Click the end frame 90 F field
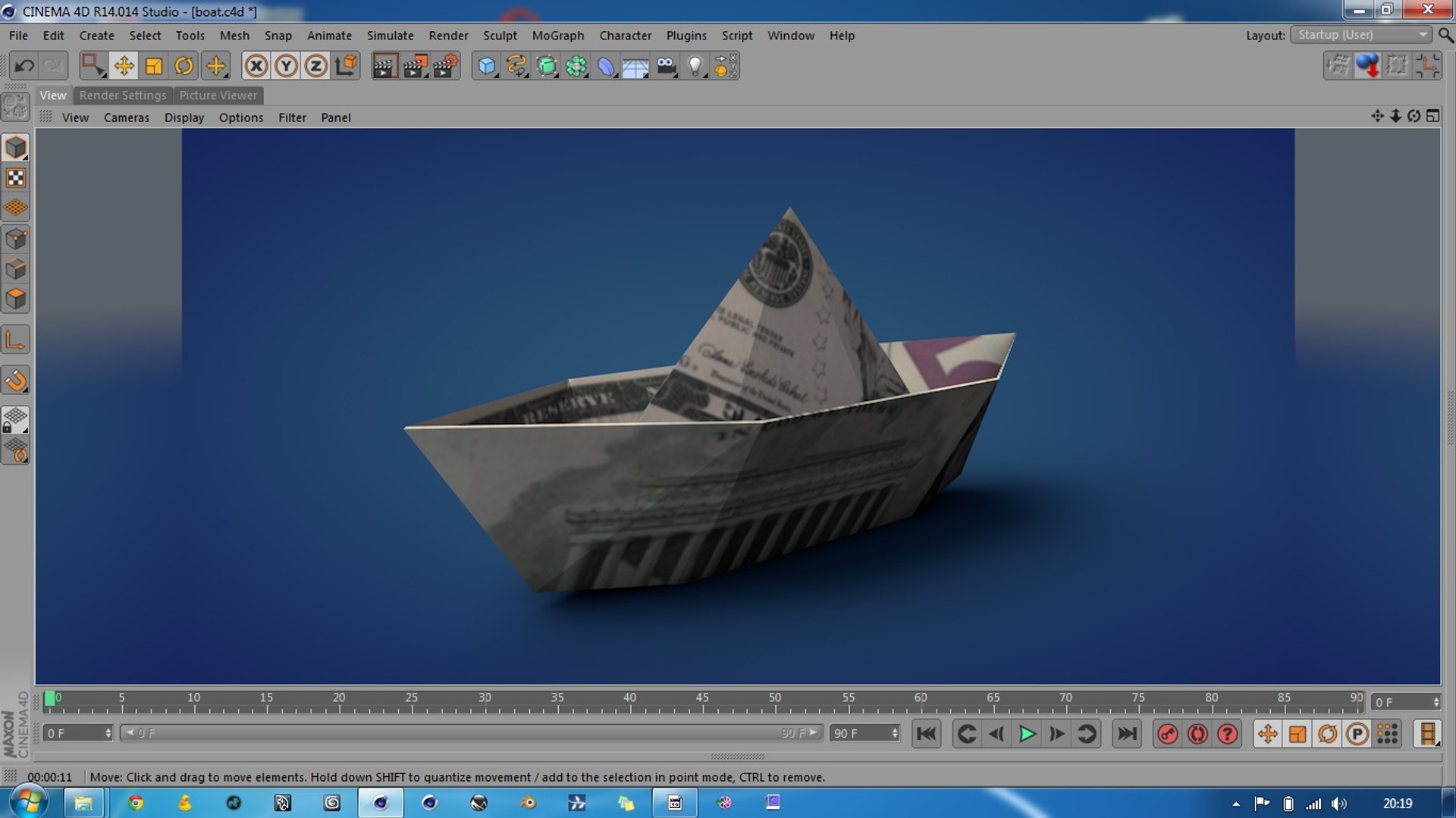Screen dimensions: 1456x818 coord(864,733)
